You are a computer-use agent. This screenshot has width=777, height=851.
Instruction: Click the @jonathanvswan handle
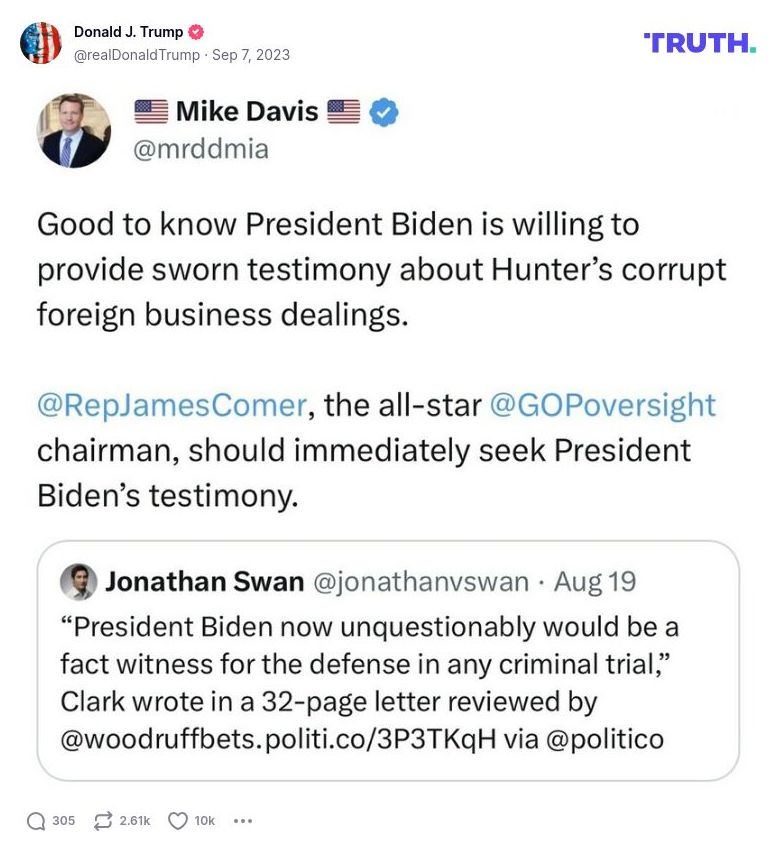(421, 582)
